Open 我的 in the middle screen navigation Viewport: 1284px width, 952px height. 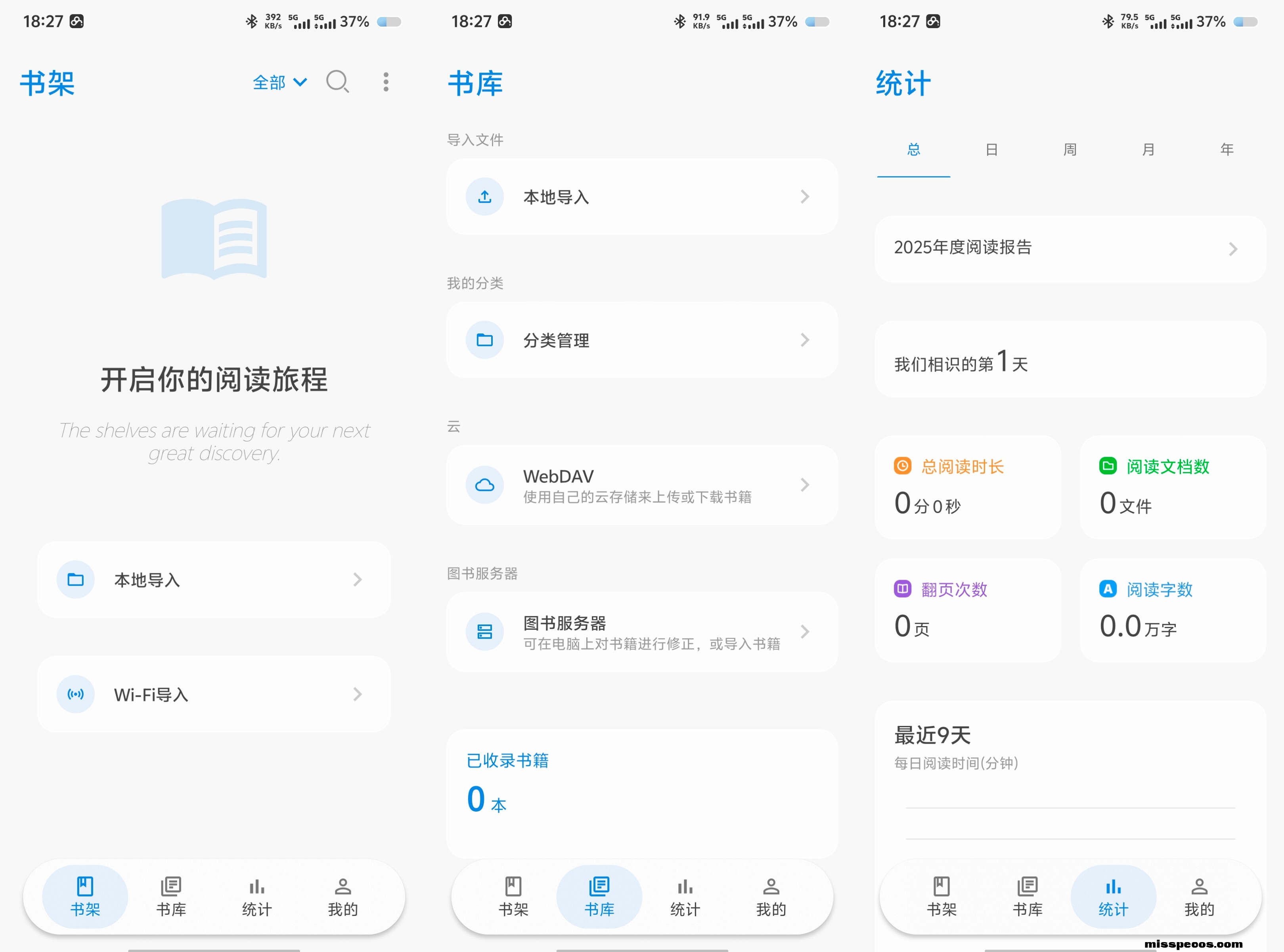point(771,896)
